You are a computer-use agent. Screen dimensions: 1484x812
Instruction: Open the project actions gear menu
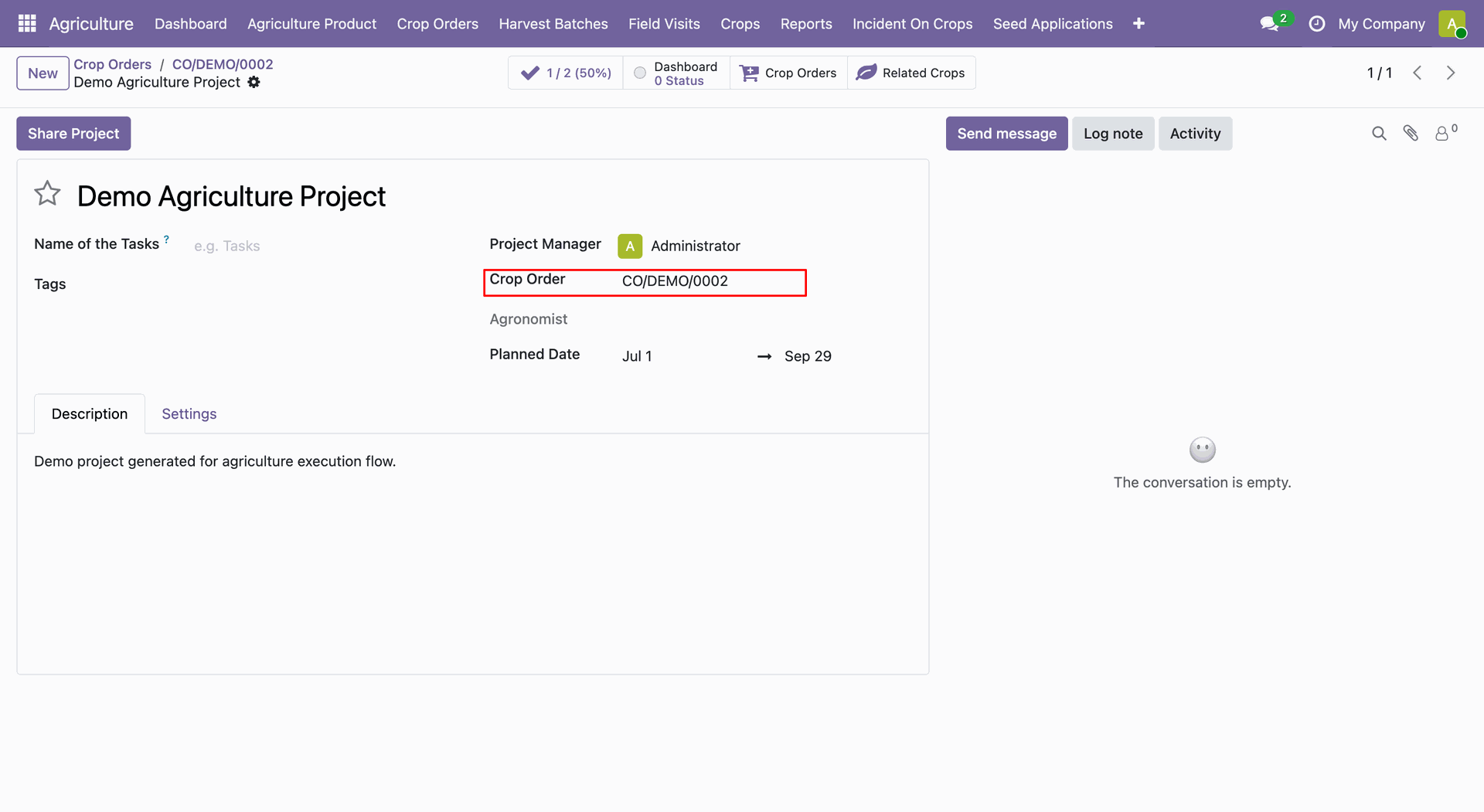coord(254,82)
